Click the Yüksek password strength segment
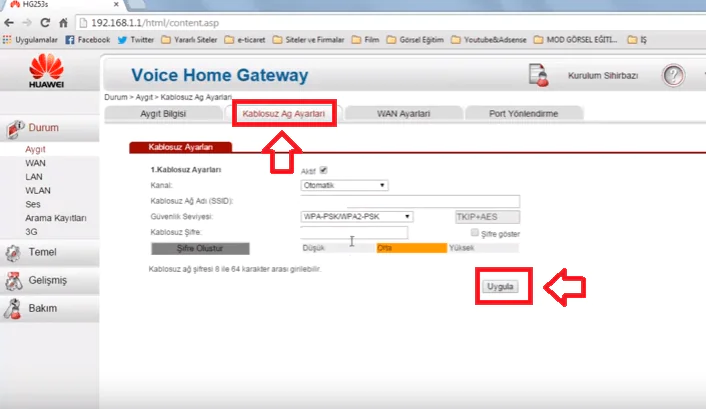 pyautogui.click(x=483, y=248)
